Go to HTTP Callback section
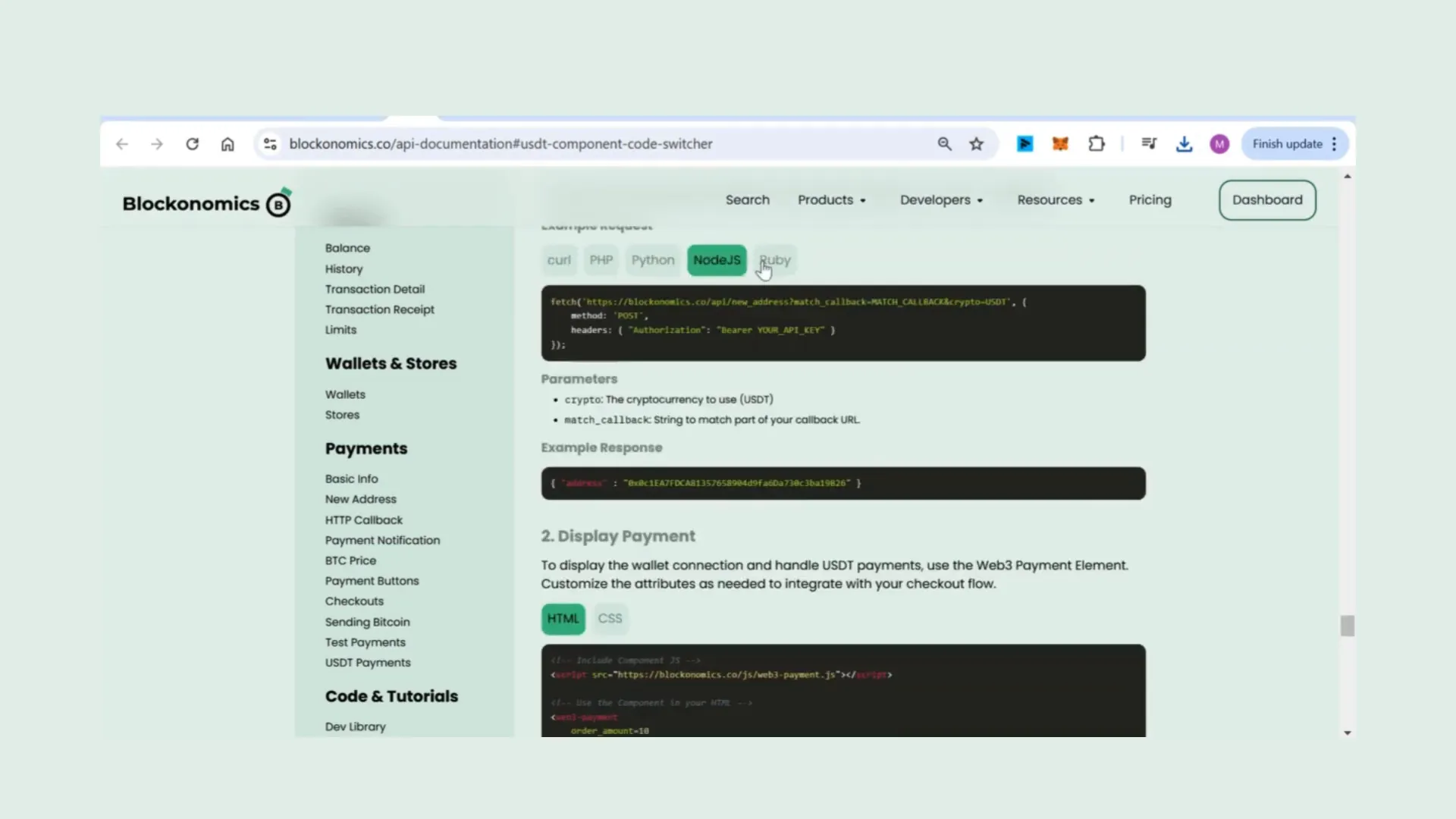Screen dimensions: 1456x819 [x=363, y=520]
